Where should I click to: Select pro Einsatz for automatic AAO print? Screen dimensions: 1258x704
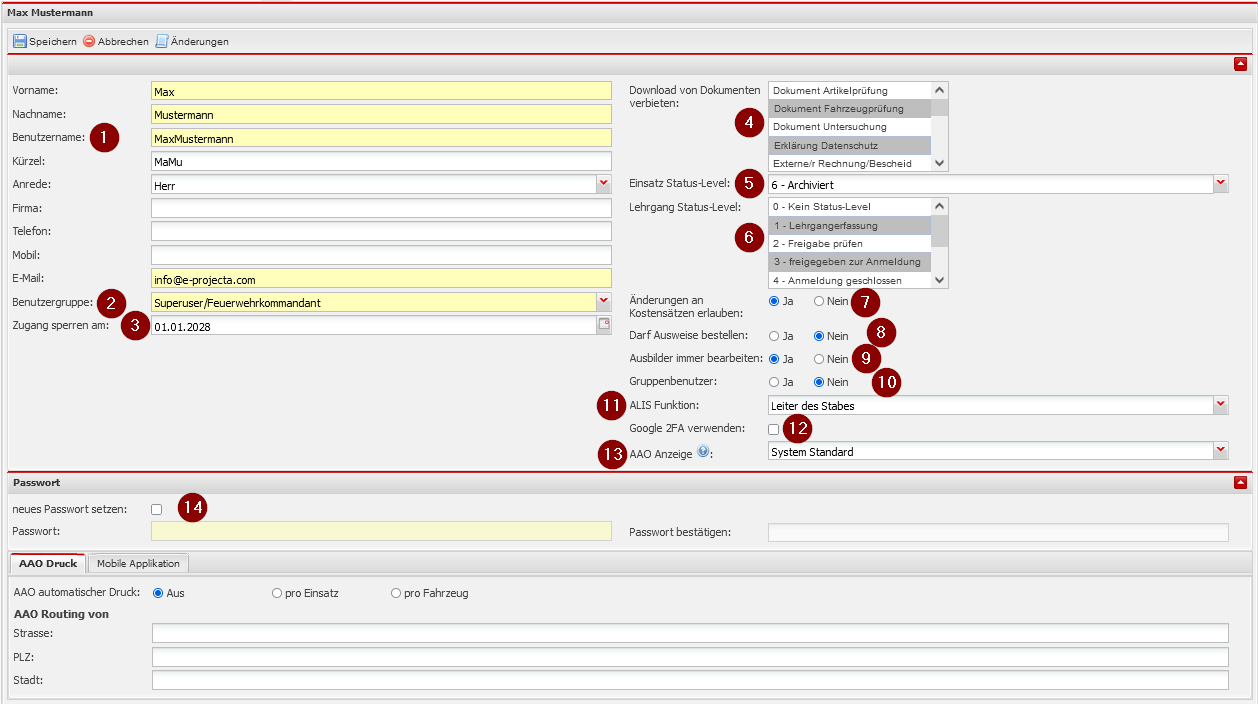pyautogui.click(x=277, y=593)
